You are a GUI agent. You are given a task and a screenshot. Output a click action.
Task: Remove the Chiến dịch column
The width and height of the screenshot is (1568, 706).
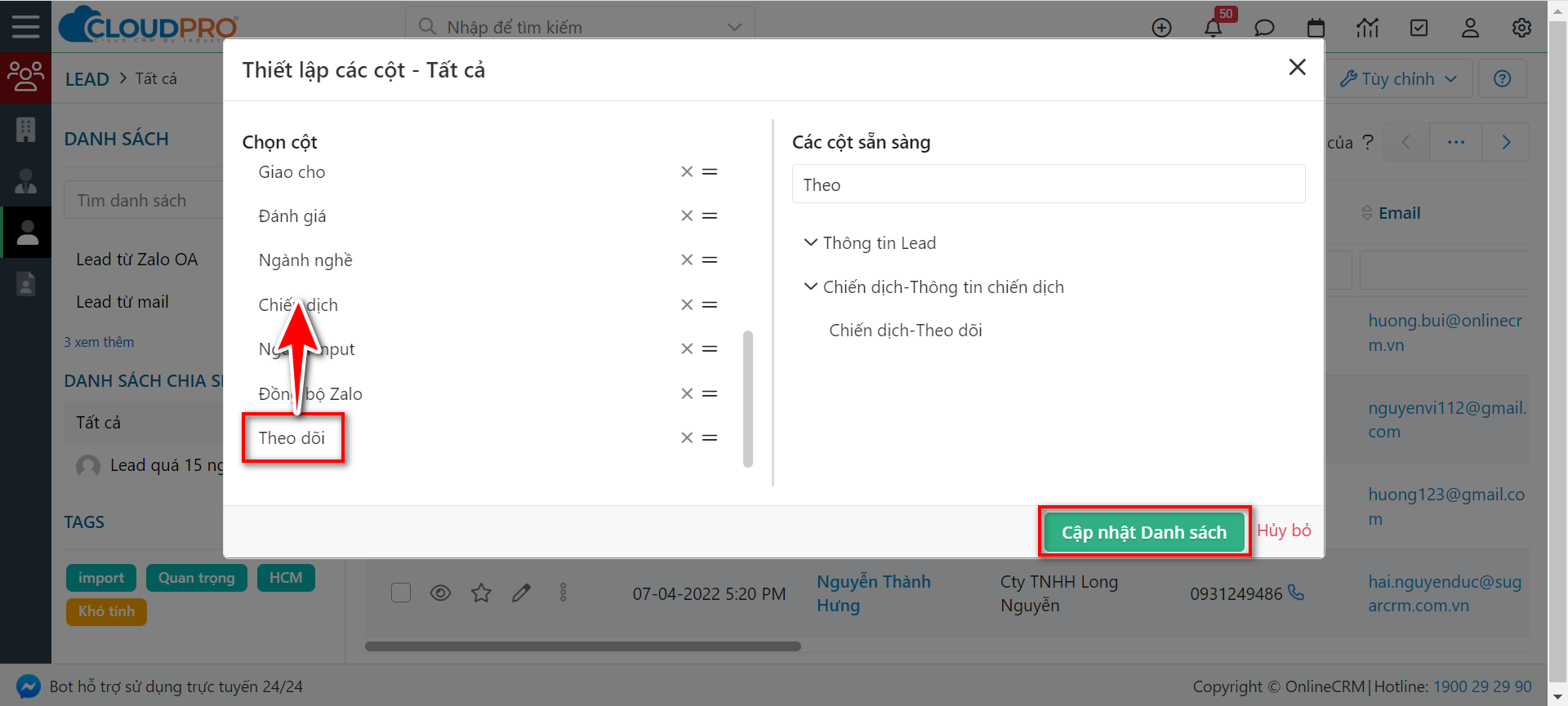click(687, 304)
